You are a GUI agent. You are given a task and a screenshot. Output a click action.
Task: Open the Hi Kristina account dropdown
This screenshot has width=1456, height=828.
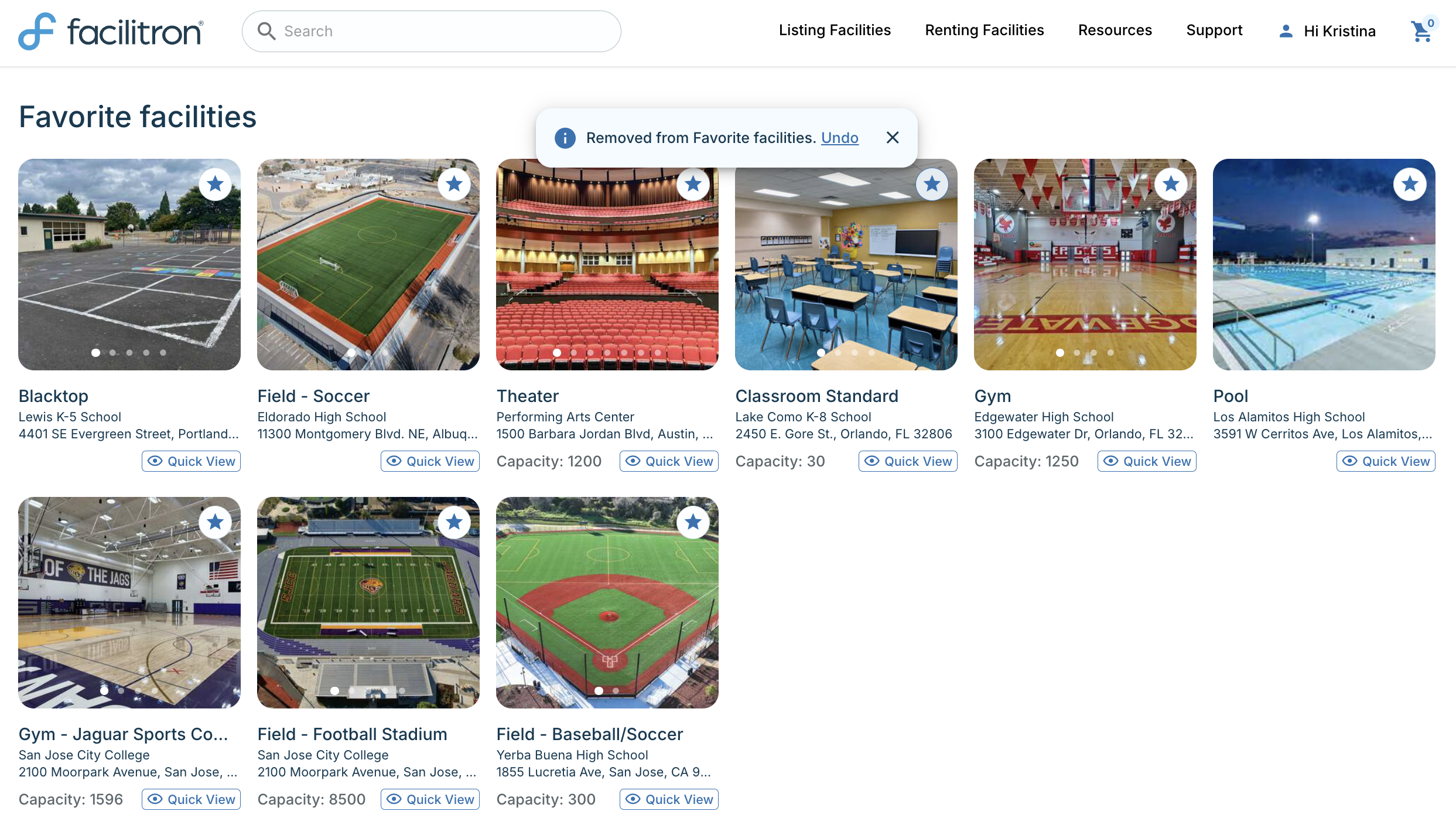(1339, 31)
